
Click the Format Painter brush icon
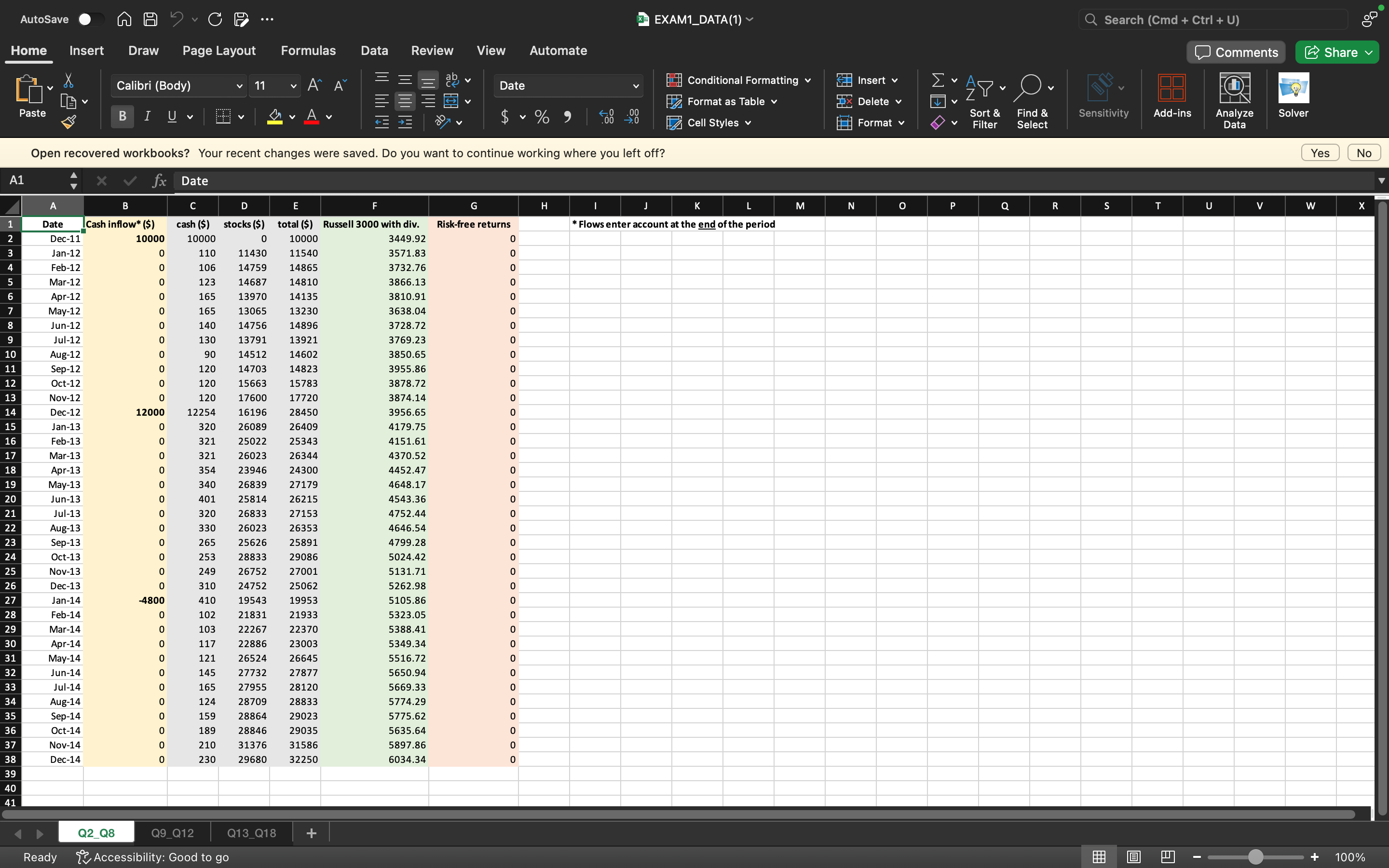68,122
